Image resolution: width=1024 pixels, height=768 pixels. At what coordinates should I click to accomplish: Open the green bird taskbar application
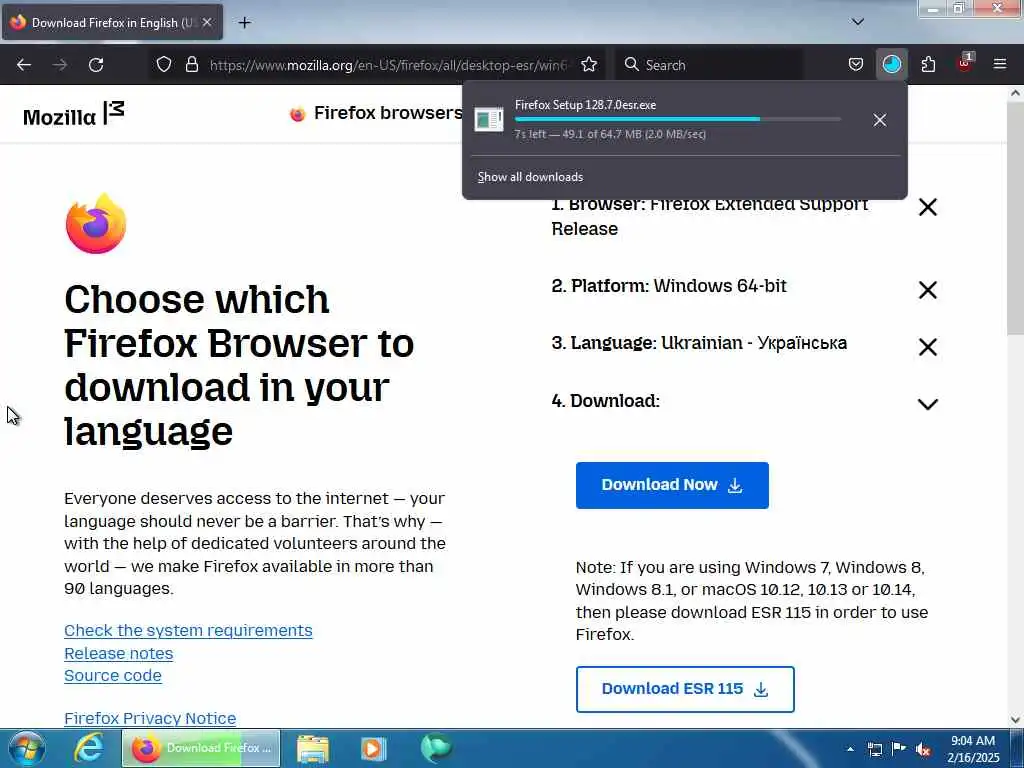(436, 748)
